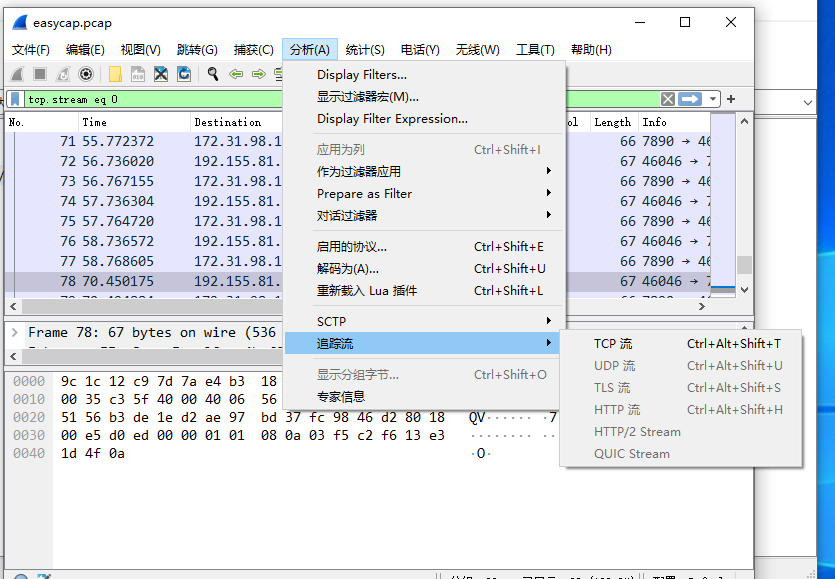
Task: Click the stop capture square icon
Action: coord(40,74)
